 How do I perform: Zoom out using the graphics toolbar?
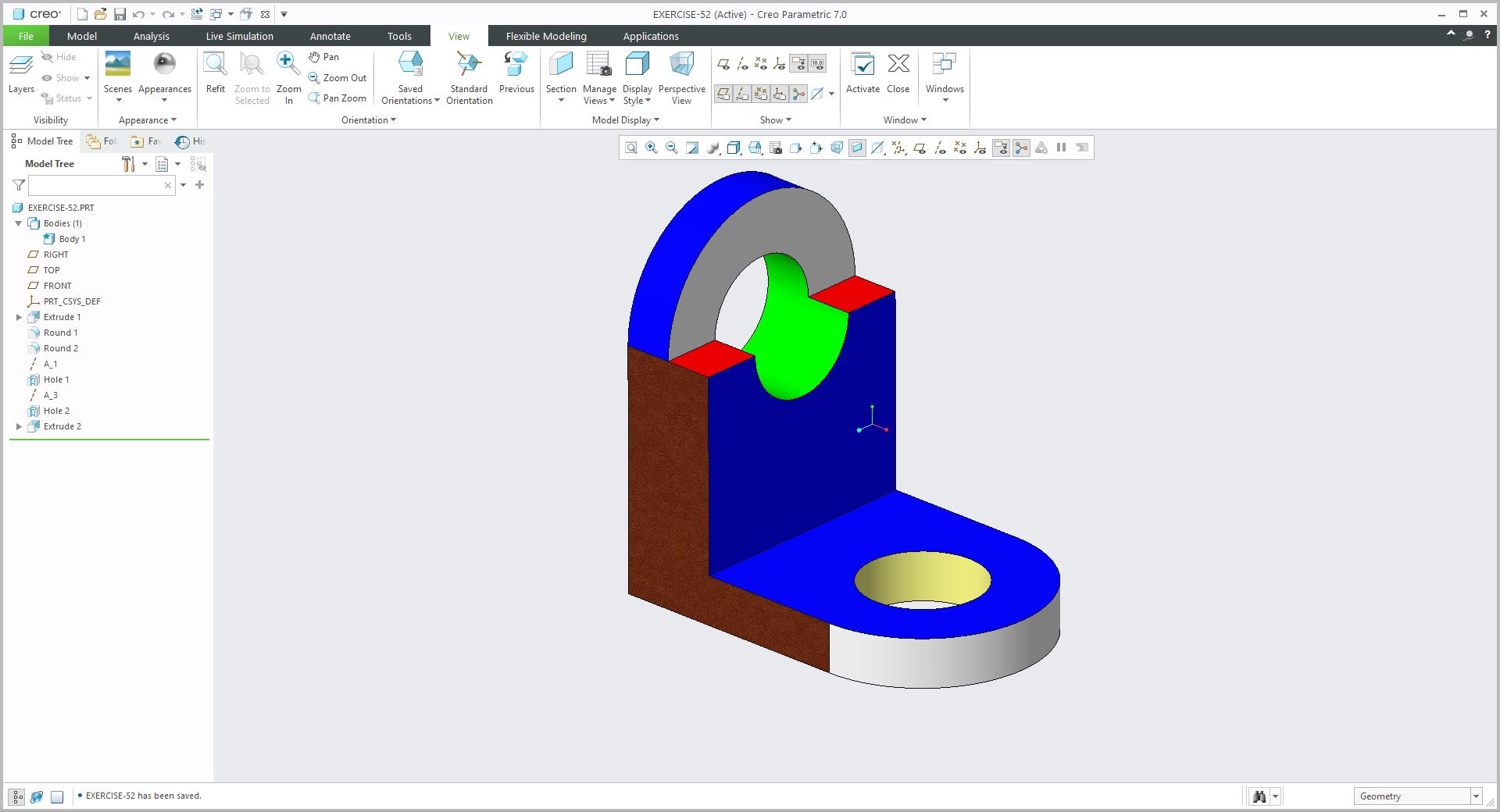[672, 148]
